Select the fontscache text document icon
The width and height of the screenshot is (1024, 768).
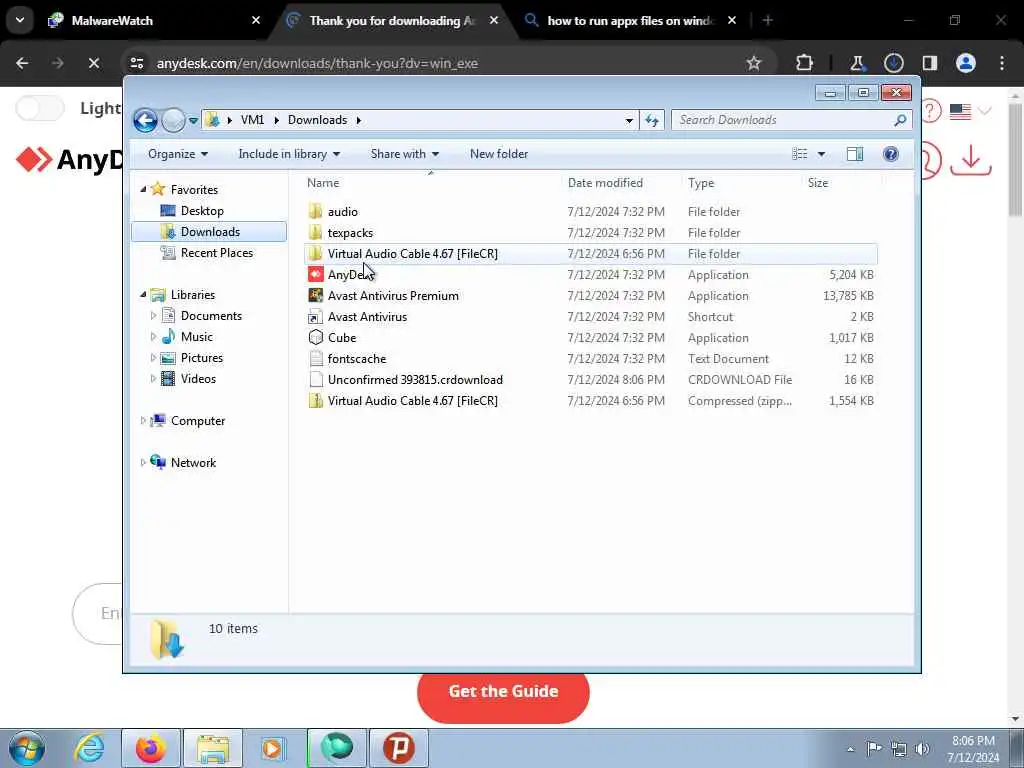pos(315,359)
